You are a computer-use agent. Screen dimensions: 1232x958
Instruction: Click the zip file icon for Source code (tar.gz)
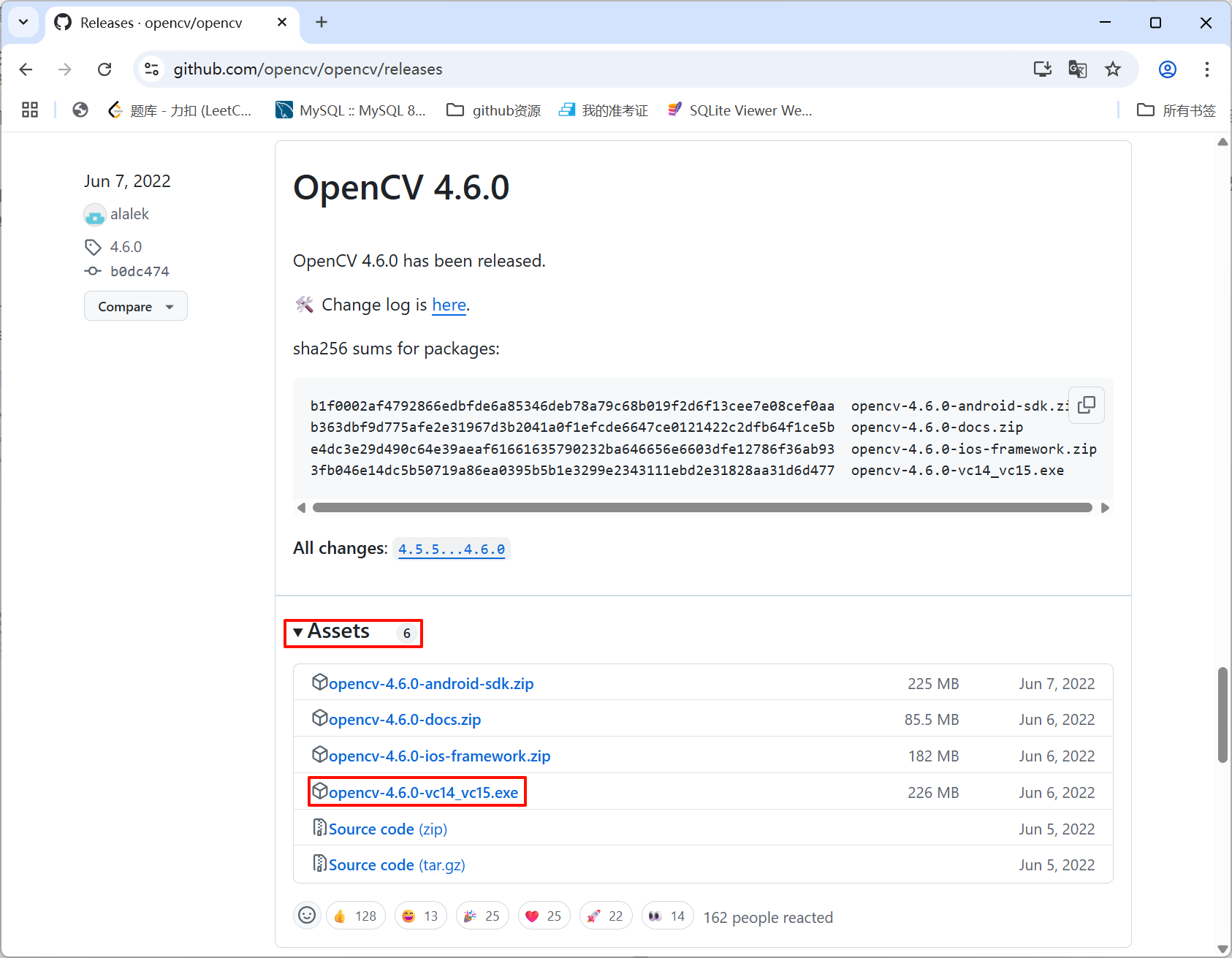[x=319, y=863]
